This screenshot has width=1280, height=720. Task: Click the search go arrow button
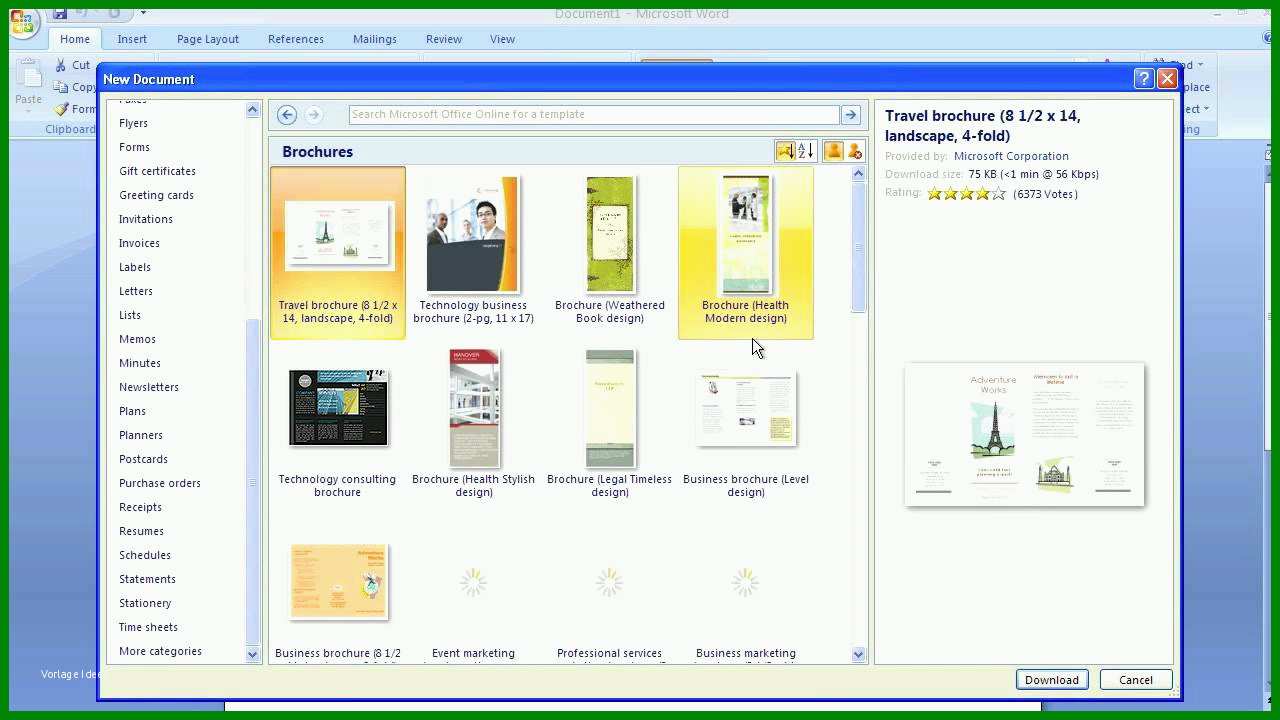[850, 115]
